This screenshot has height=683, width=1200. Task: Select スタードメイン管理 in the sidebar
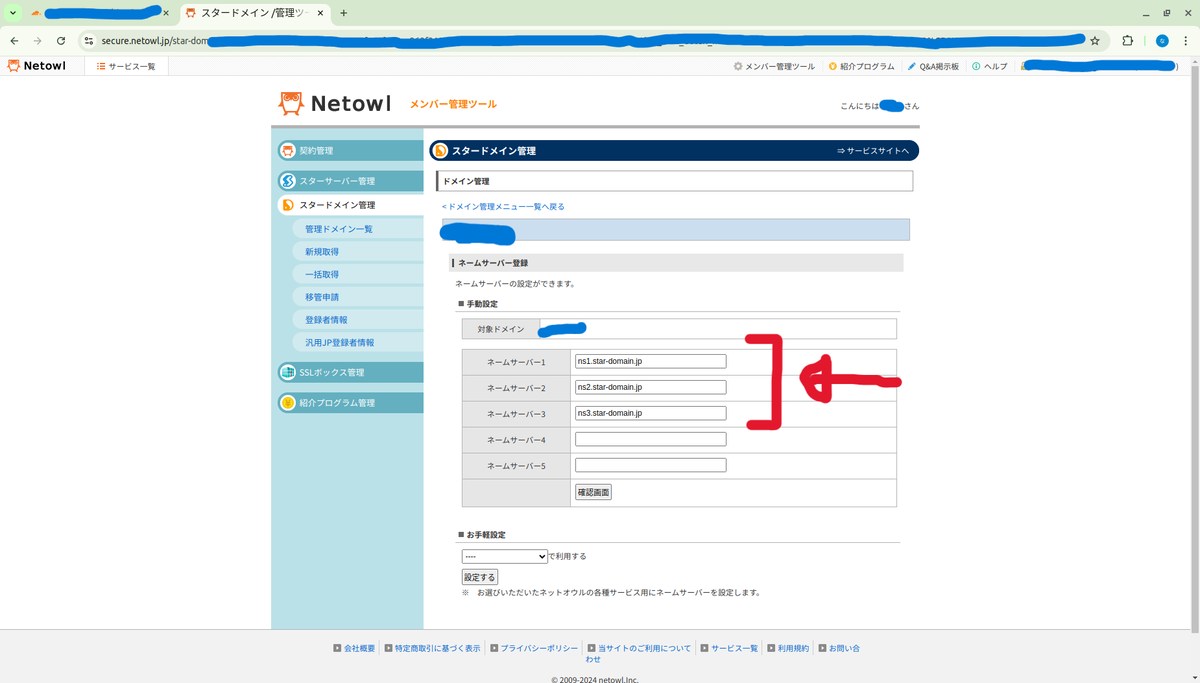(350, 205)
